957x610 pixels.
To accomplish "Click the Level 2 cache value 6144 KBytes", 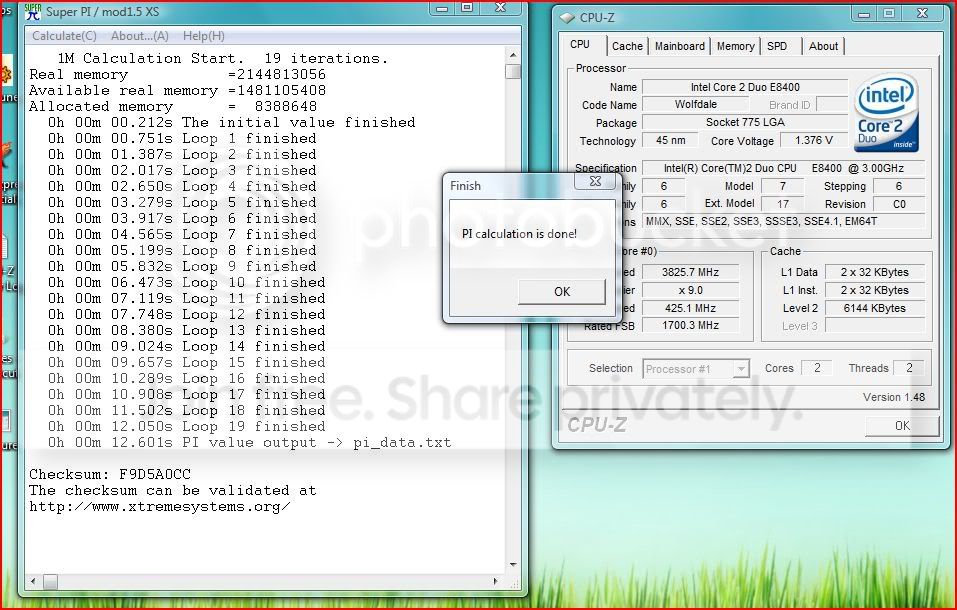I will [875, 308].
